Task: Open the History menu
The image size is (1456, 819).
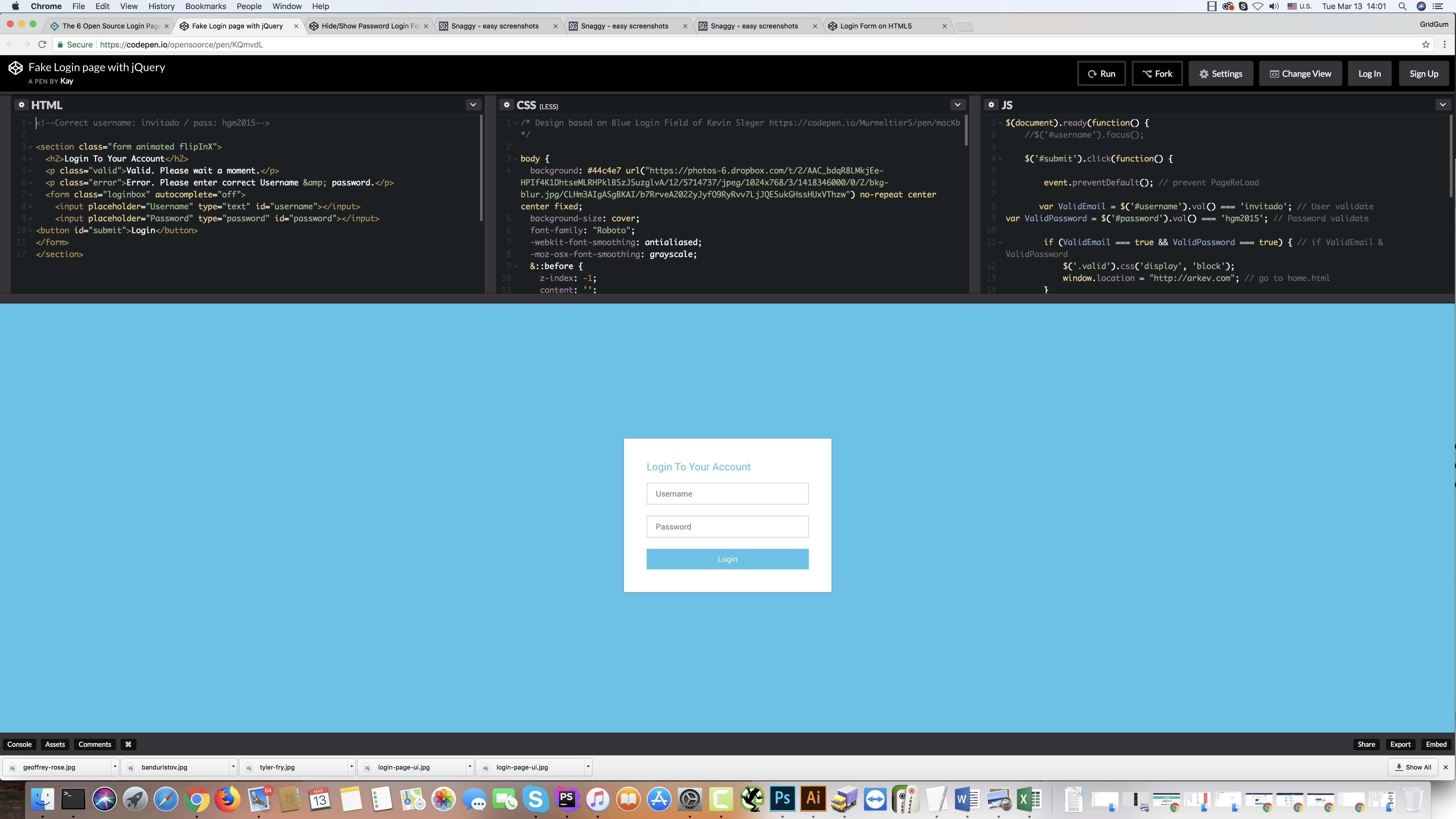Action: [x=161, y=6]
